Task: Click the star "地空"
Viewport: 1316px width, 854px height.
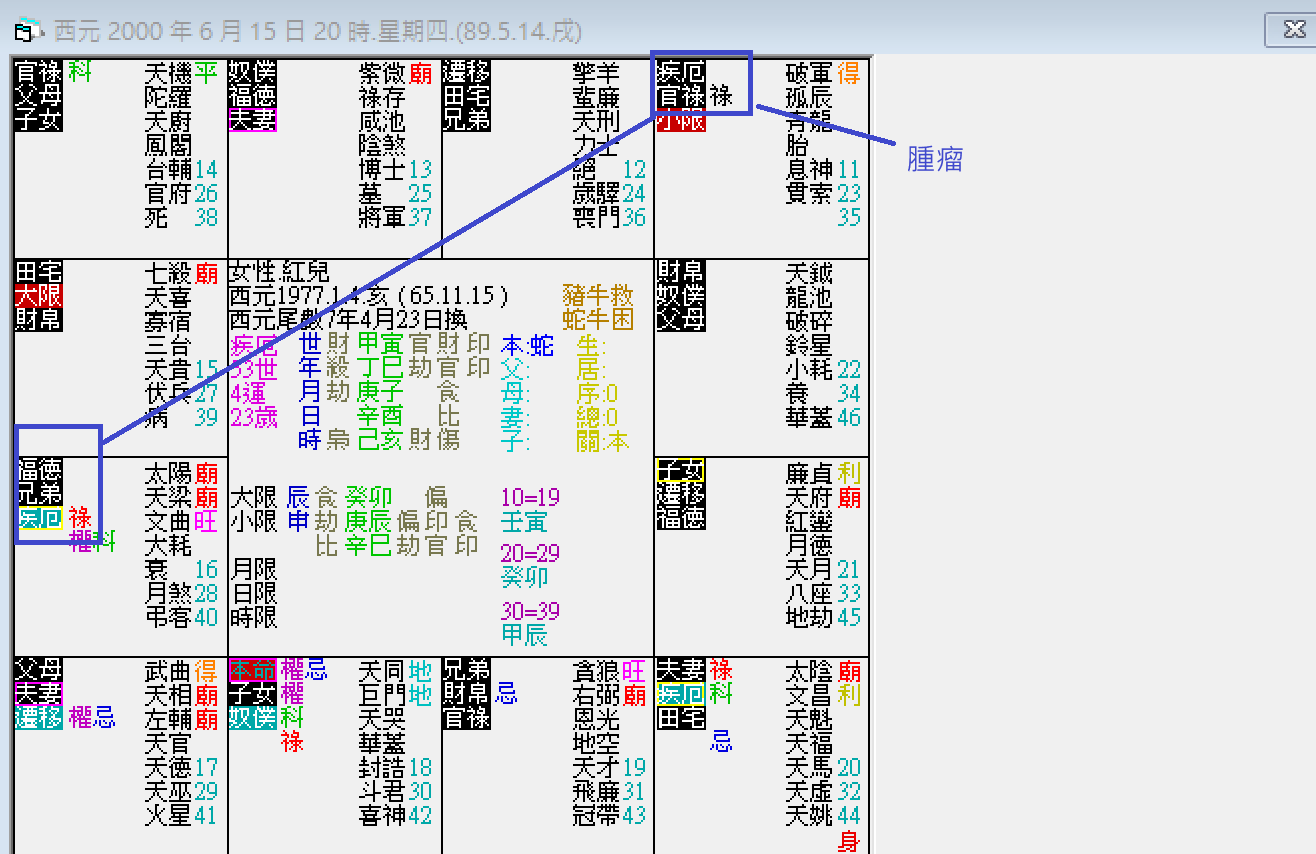Action: (596, 743)
